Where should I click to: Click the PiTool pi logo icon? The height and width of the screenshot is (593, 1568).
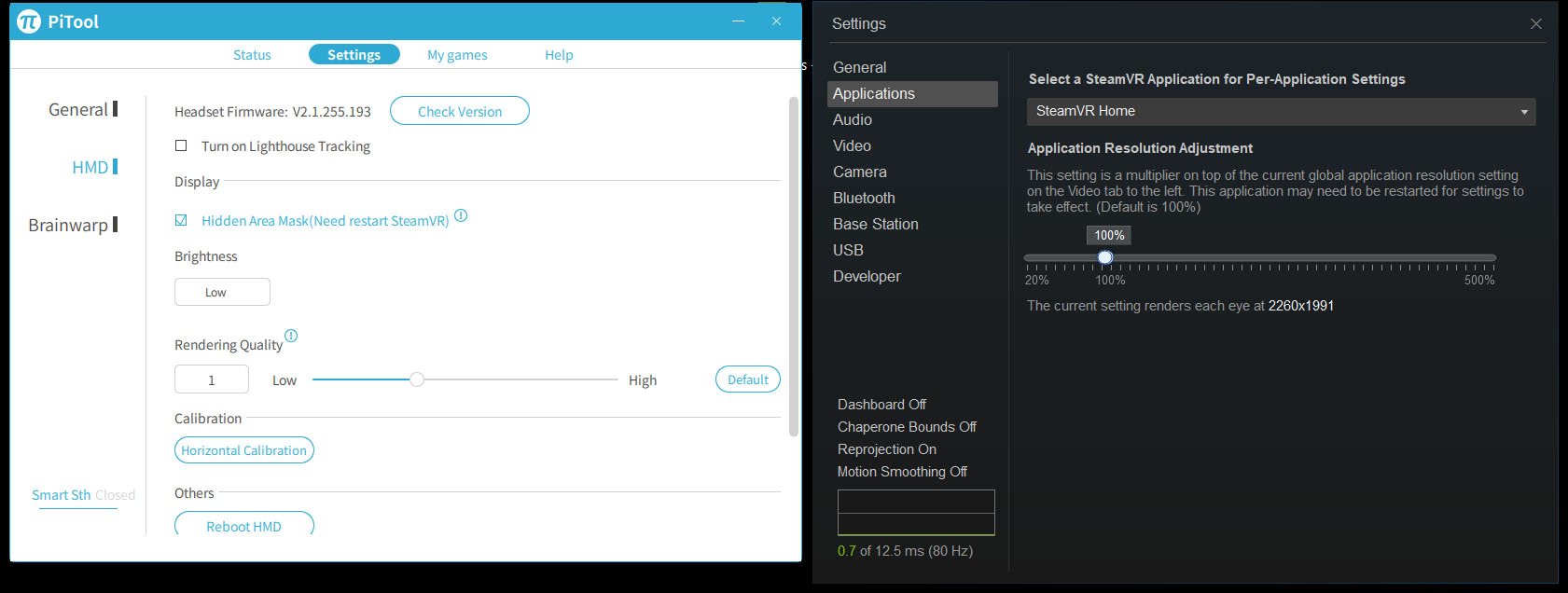(x=29, y=21)
